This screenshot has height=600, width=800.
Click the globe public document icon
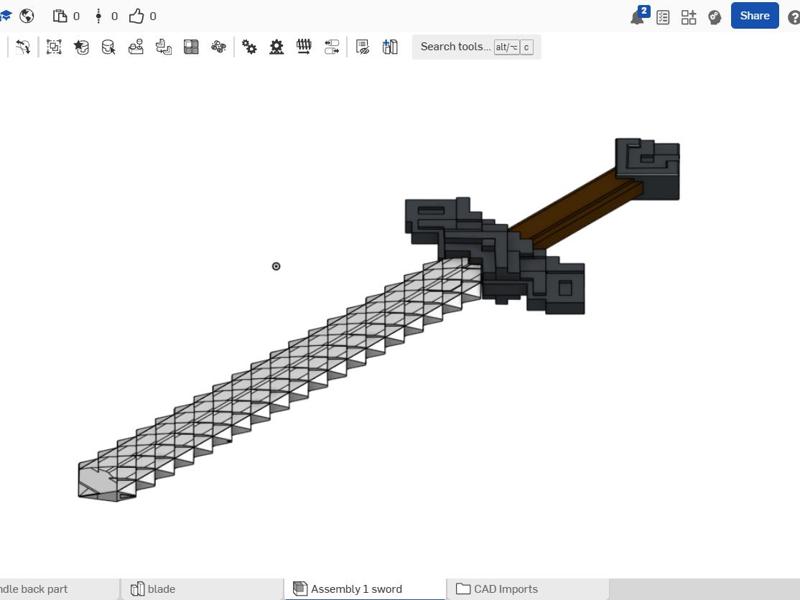click(x=27, y=16)
